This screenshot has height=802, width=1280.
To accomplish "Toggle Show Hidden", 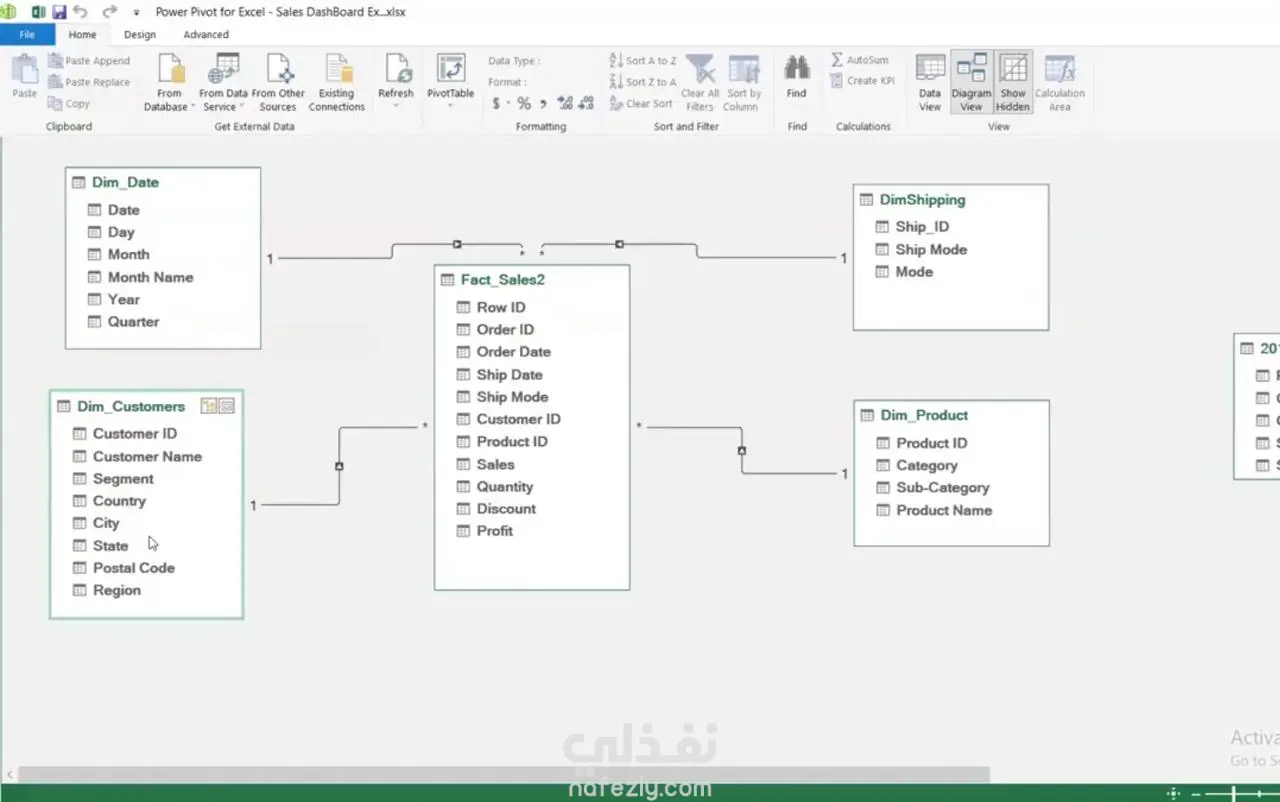I will pyautogui.click(x=1013, y=83).
